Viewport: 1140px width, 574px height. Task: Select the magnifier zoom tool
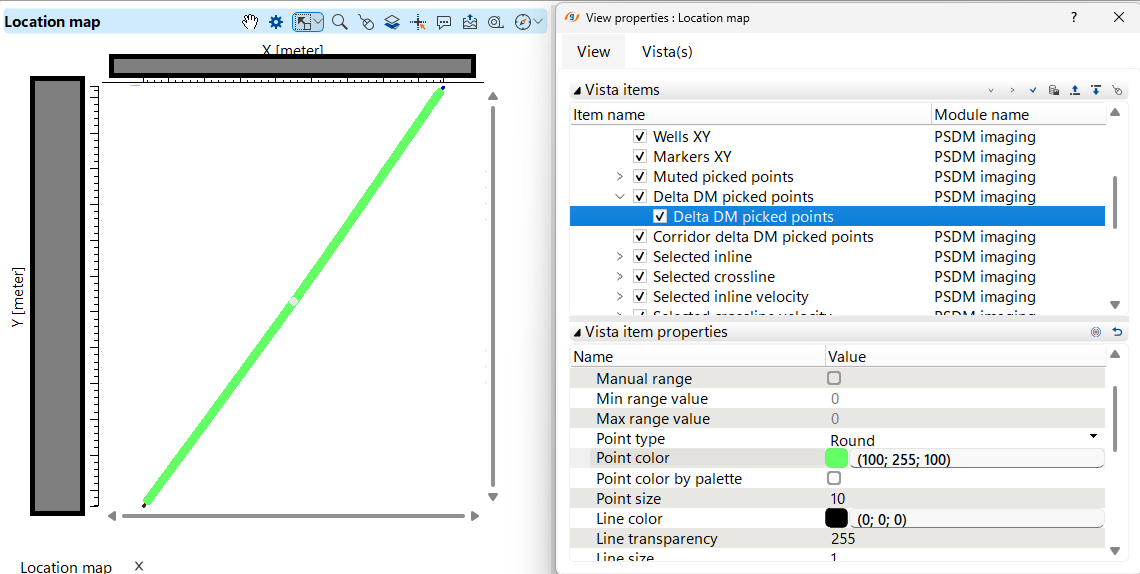340,22
